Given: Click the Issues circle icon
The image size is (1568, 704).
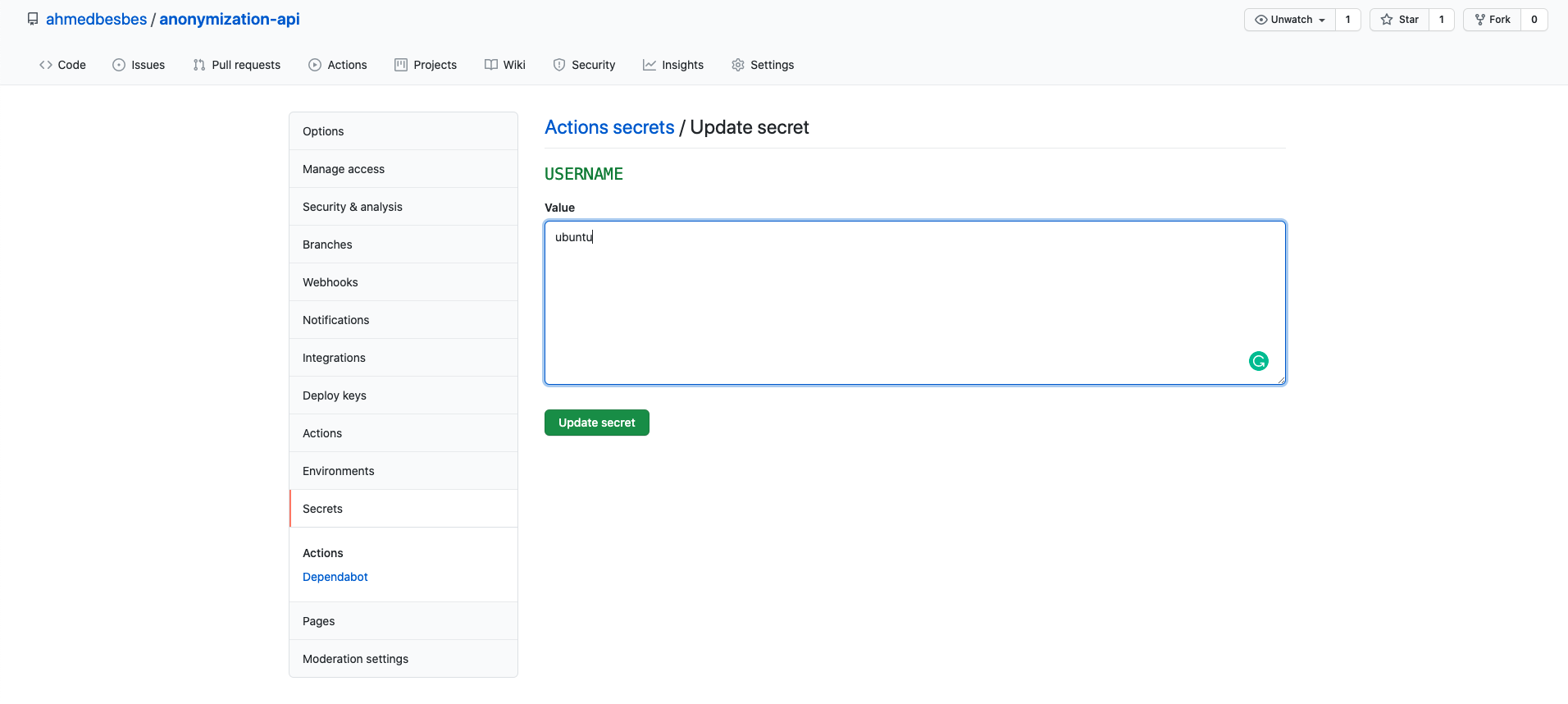Looking at the screenshot, I should (x=119, y=65).
